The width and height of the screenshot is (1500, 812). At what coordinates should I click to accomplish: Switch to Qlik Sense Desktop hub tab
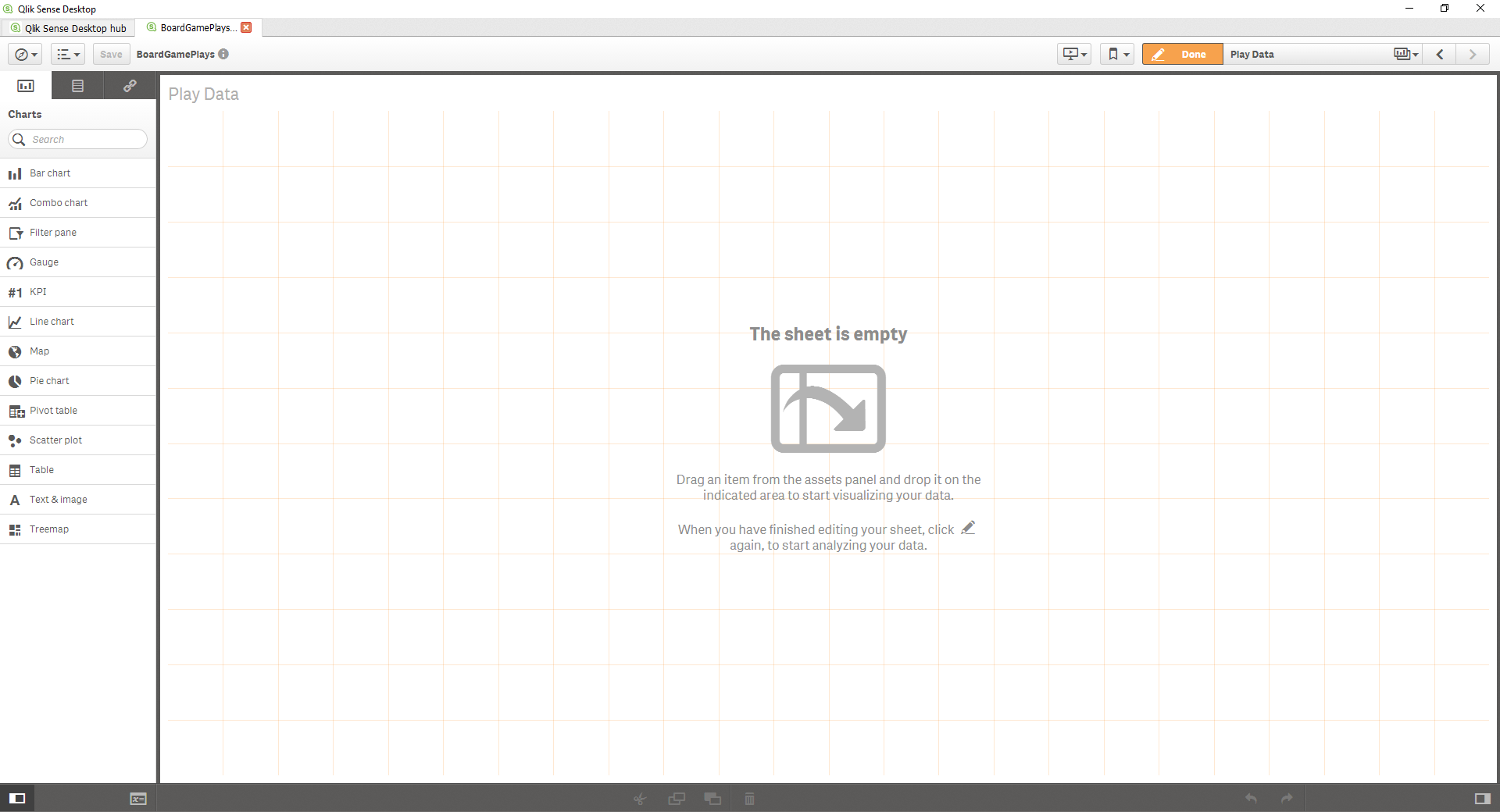pos(68,28)
